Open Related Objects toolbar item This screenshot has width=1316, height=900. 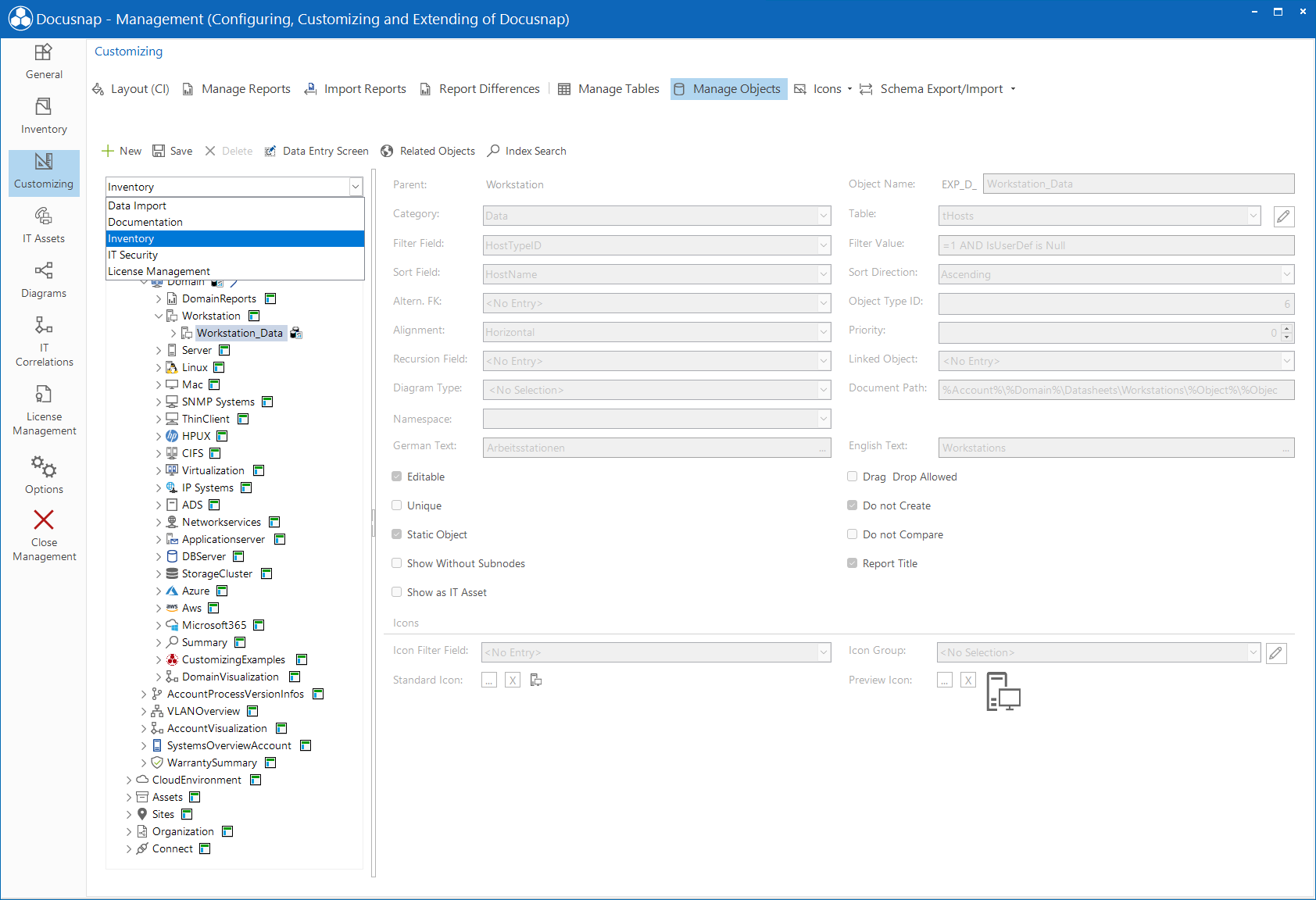[x=428, y=151]
